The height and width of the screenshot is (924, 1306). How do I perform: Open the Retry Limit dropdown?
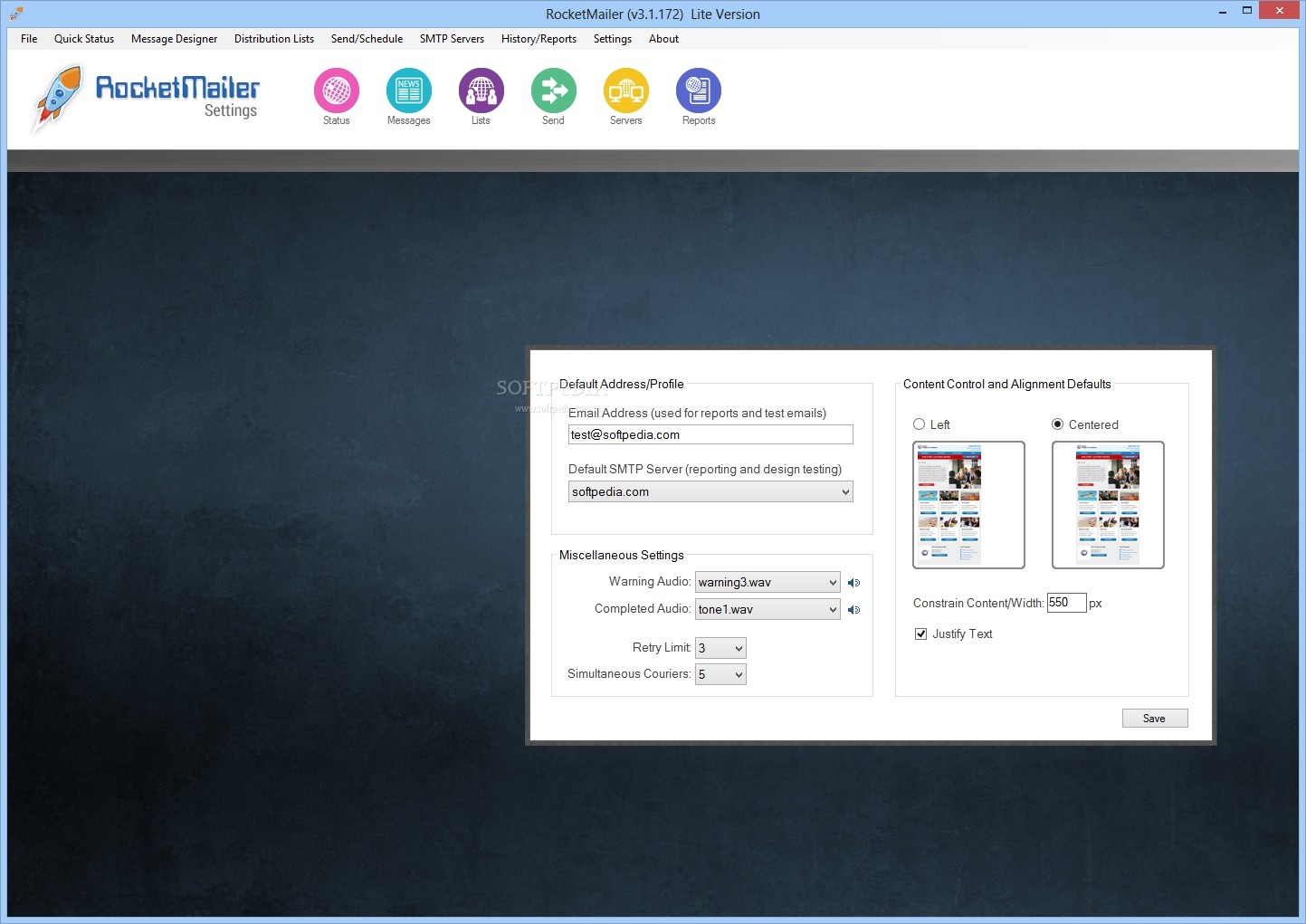point(720,648)
